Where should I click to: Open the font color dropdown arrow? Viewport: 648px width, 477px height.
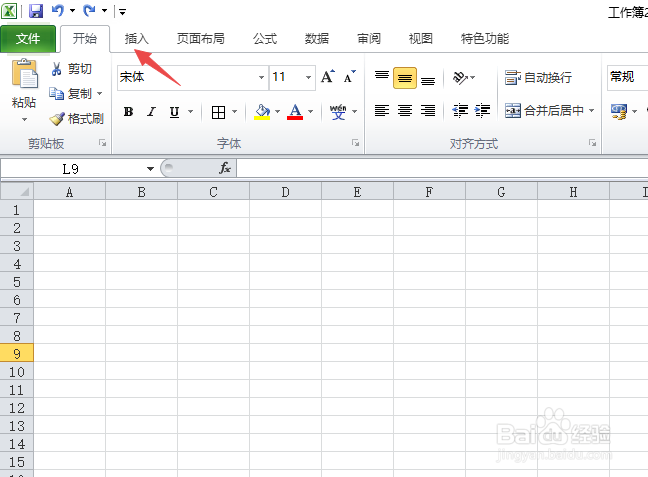(310, 112)
